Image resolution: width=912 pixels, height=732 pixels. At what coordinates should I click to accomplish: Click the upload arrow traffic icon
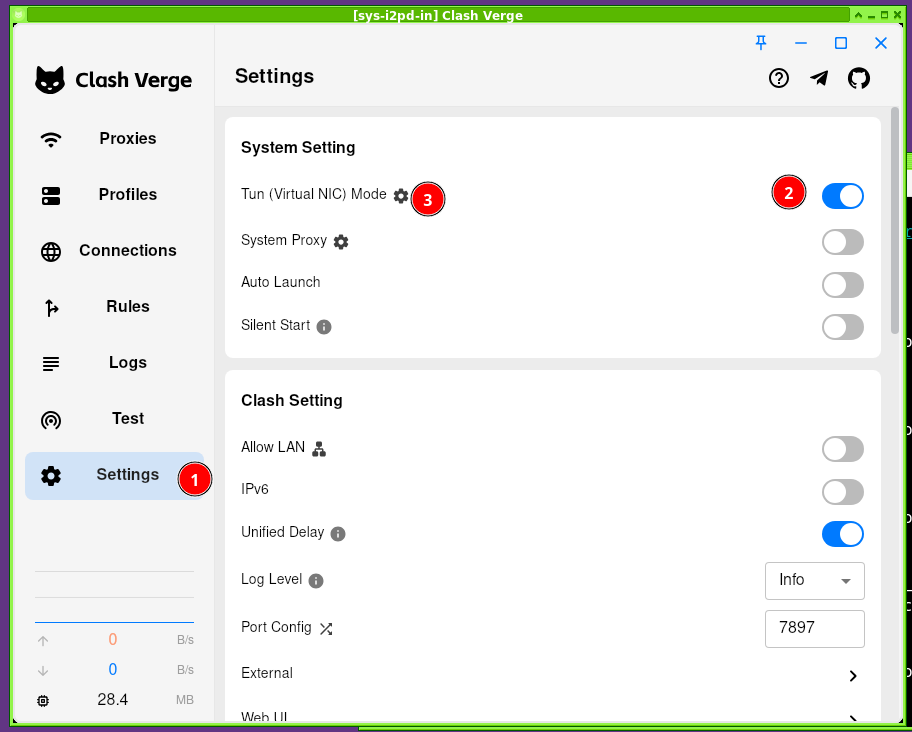click(43, 641)
